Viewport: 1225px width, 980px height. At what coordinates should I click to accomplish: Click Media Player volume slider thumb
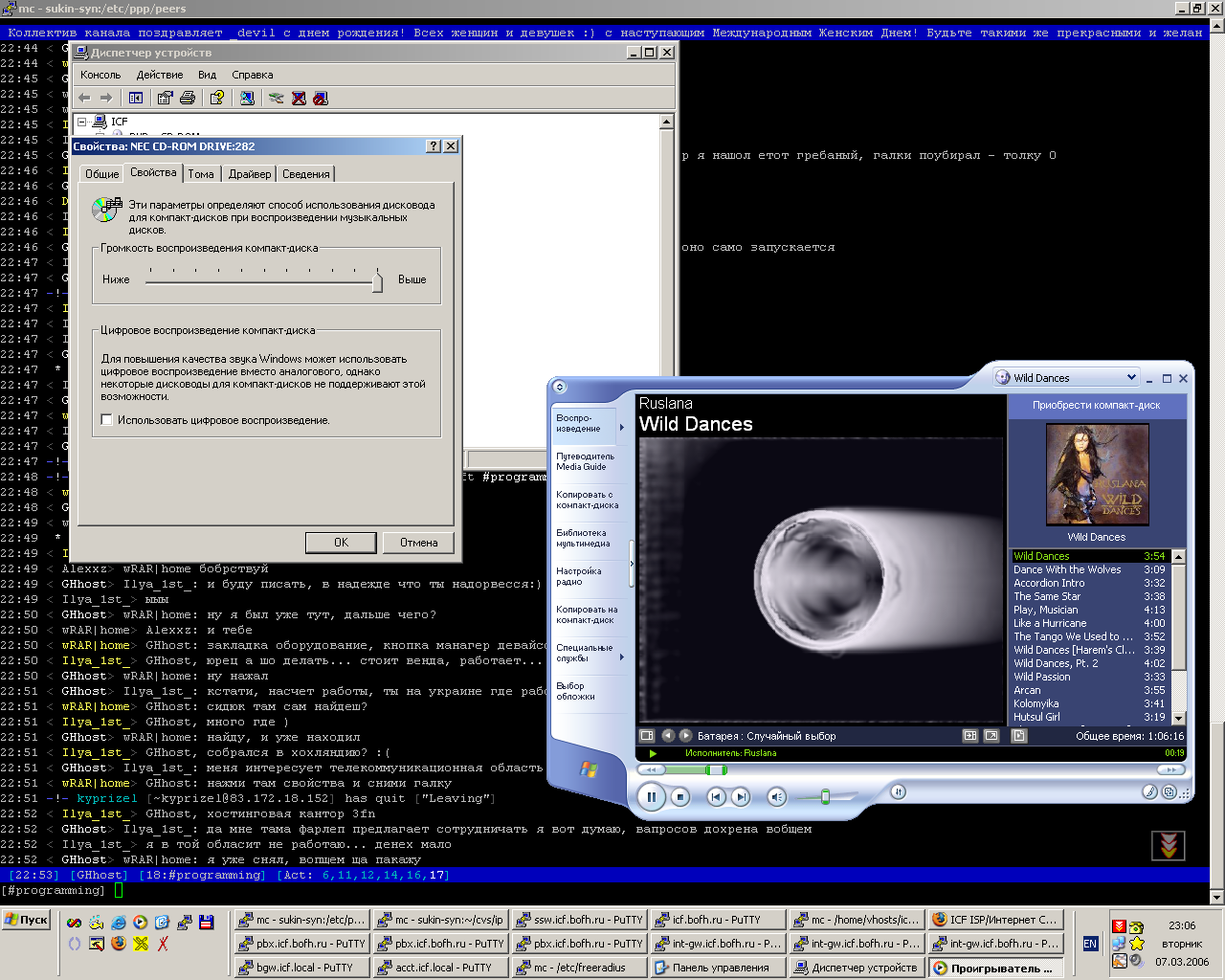(x=825, y=796)
